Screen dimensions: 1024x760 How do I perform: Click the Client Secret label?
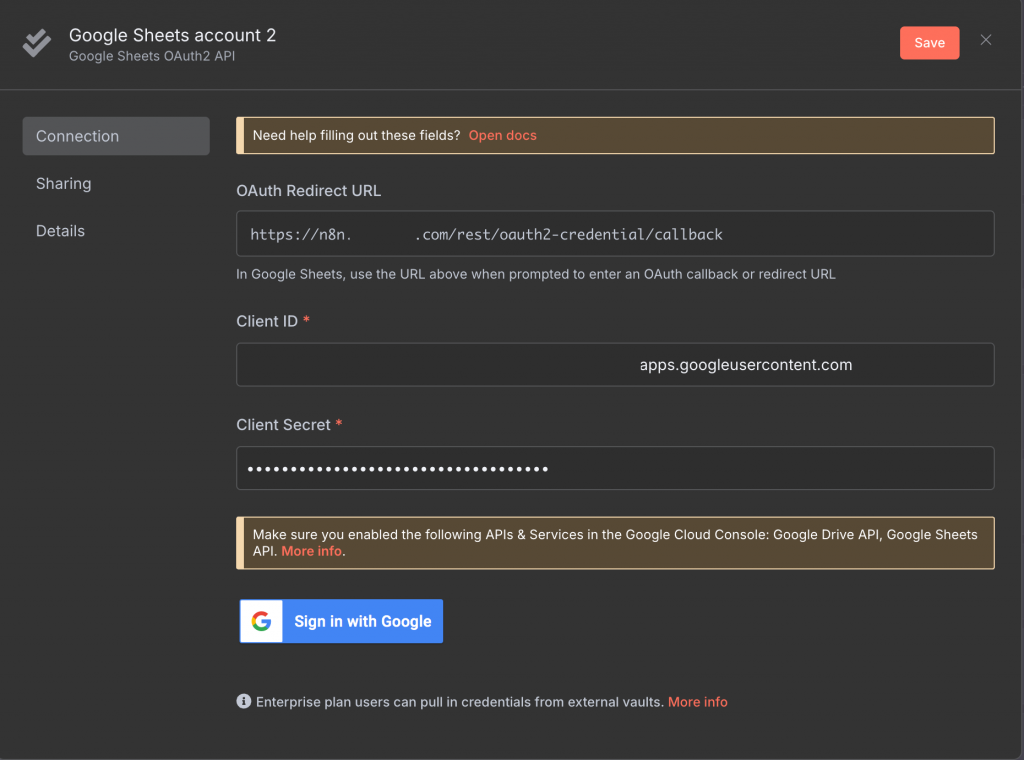tap(283, 425)
